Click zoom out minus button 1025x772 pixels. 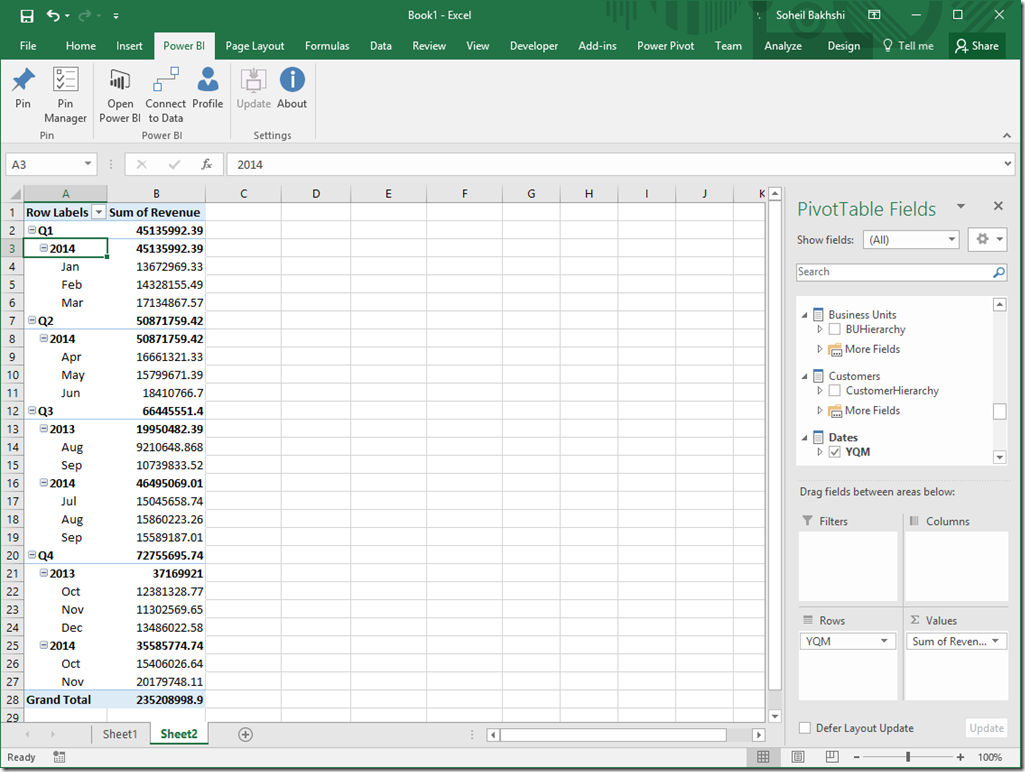(856, 757)
